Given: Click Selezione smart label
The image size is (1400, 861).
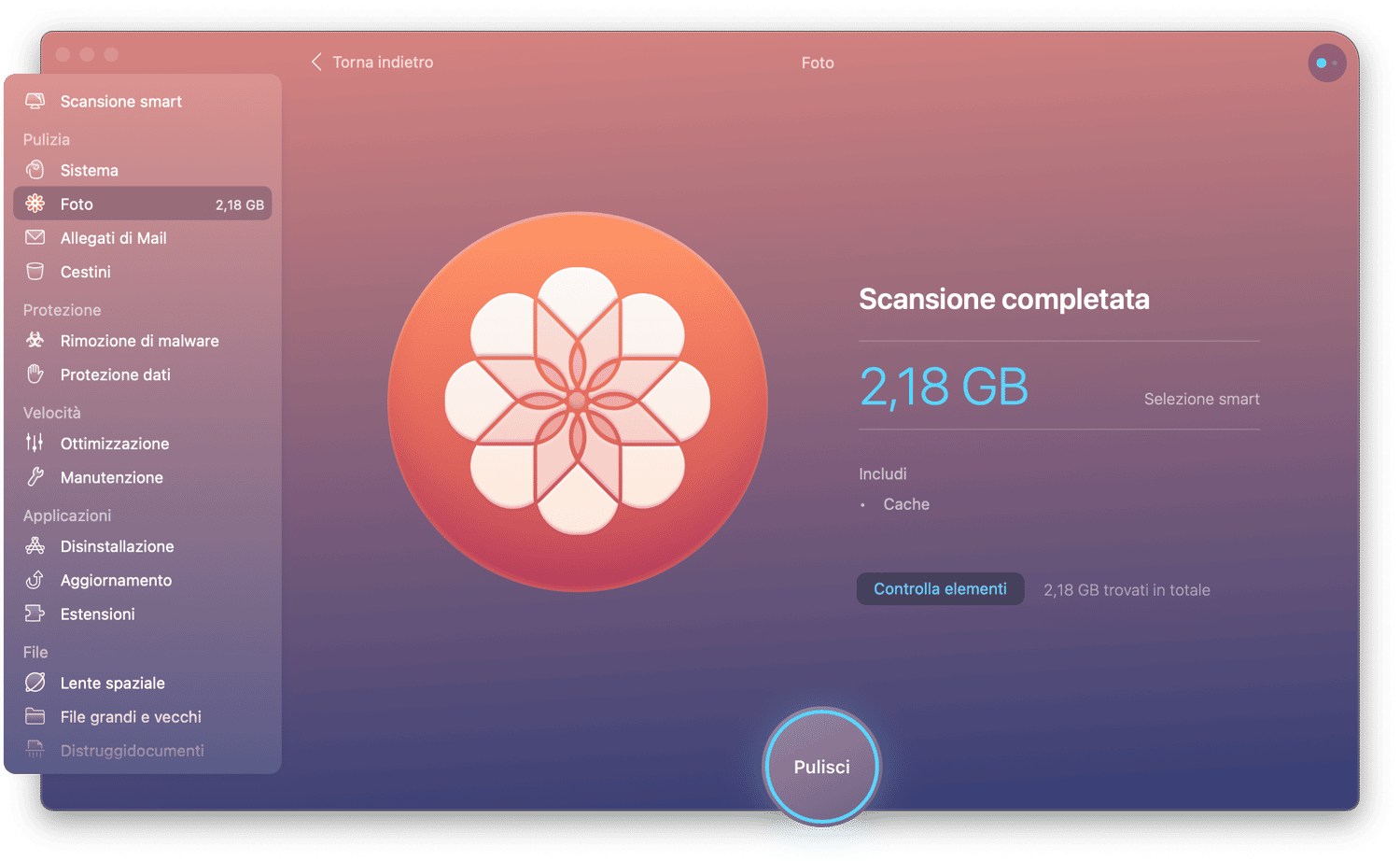Looking at the screenshot, I should click(x=1202, y=399).
